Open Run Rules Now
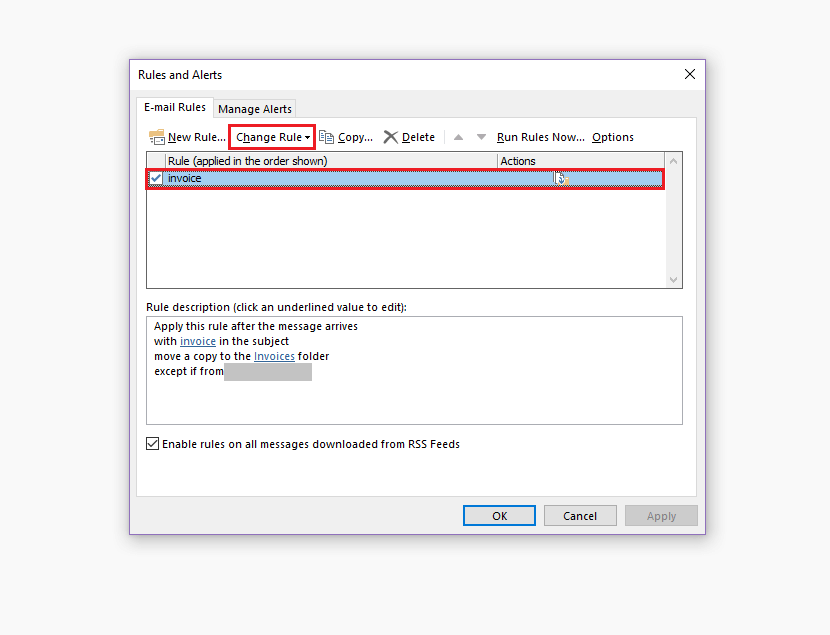Image resolution: width=830 pixels, height=635 pixels. tap(540, 137)
